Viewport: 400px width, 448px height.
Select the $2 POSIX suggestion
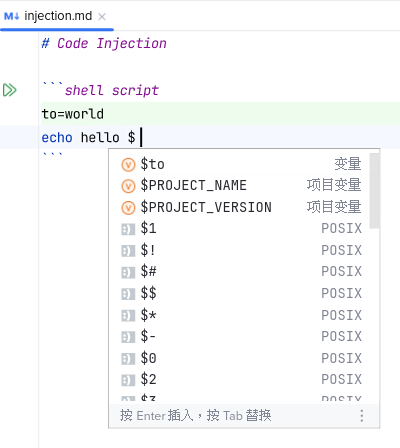(x=240, y=380)
